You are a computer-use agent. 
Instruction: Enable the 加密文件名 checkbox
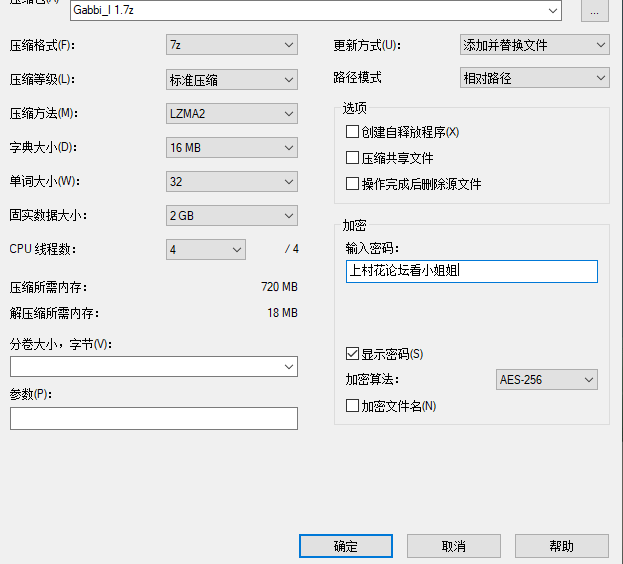(x=352, y=406)
